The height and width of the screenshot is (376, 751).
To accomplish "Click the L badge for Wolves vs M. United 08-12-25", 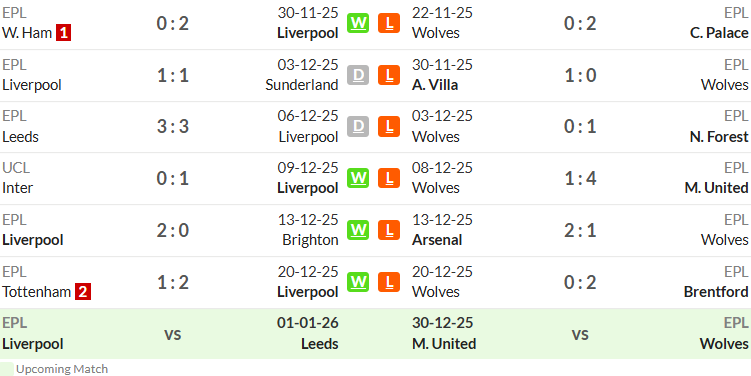I will click(x=389, y=178).
